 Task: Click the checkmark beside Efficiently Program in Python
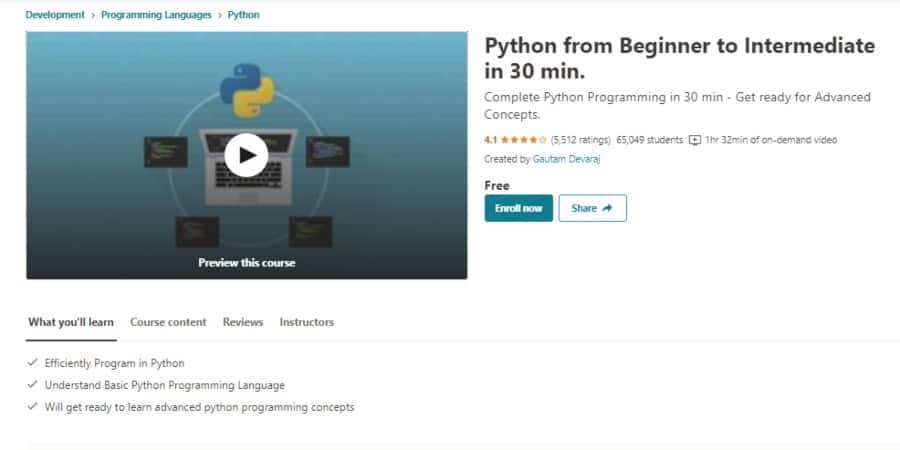tap(32, 363)
